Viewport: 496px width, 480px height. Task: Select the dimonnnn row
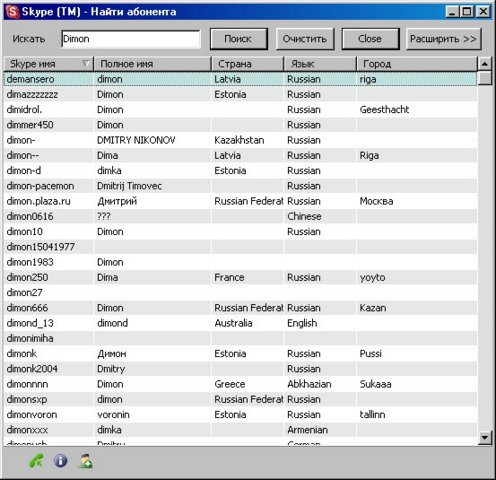tap(240, 384)
